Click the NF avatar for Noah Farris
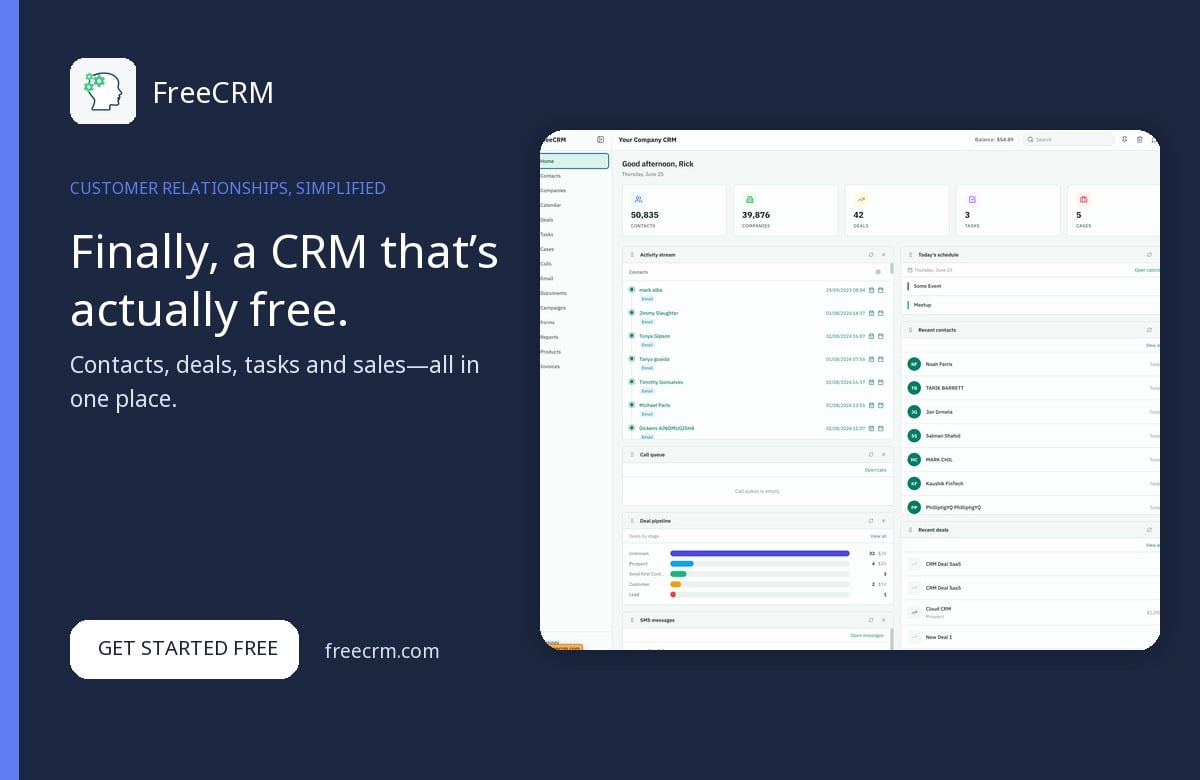This screenshot has height=780, width=1200. click(x=914, y=364)
